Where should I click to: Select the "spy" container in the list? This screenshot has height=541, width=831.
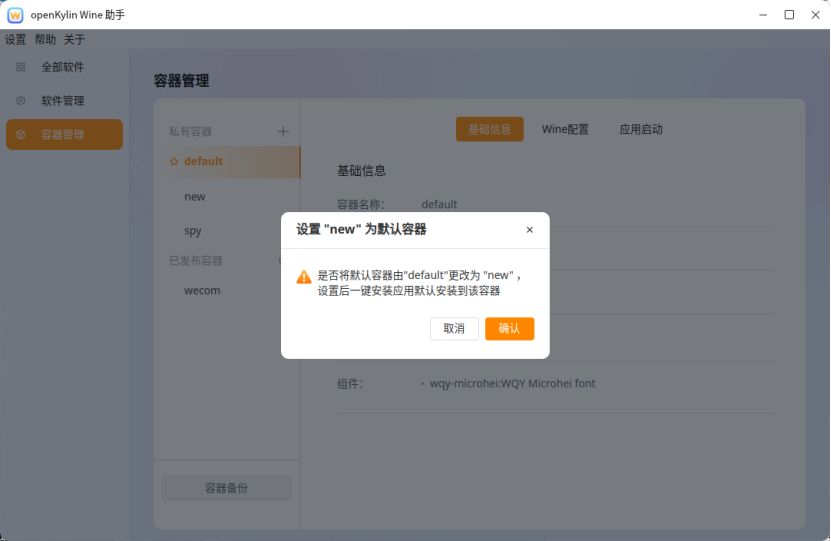pyautogui.click(x=193, y=231)
